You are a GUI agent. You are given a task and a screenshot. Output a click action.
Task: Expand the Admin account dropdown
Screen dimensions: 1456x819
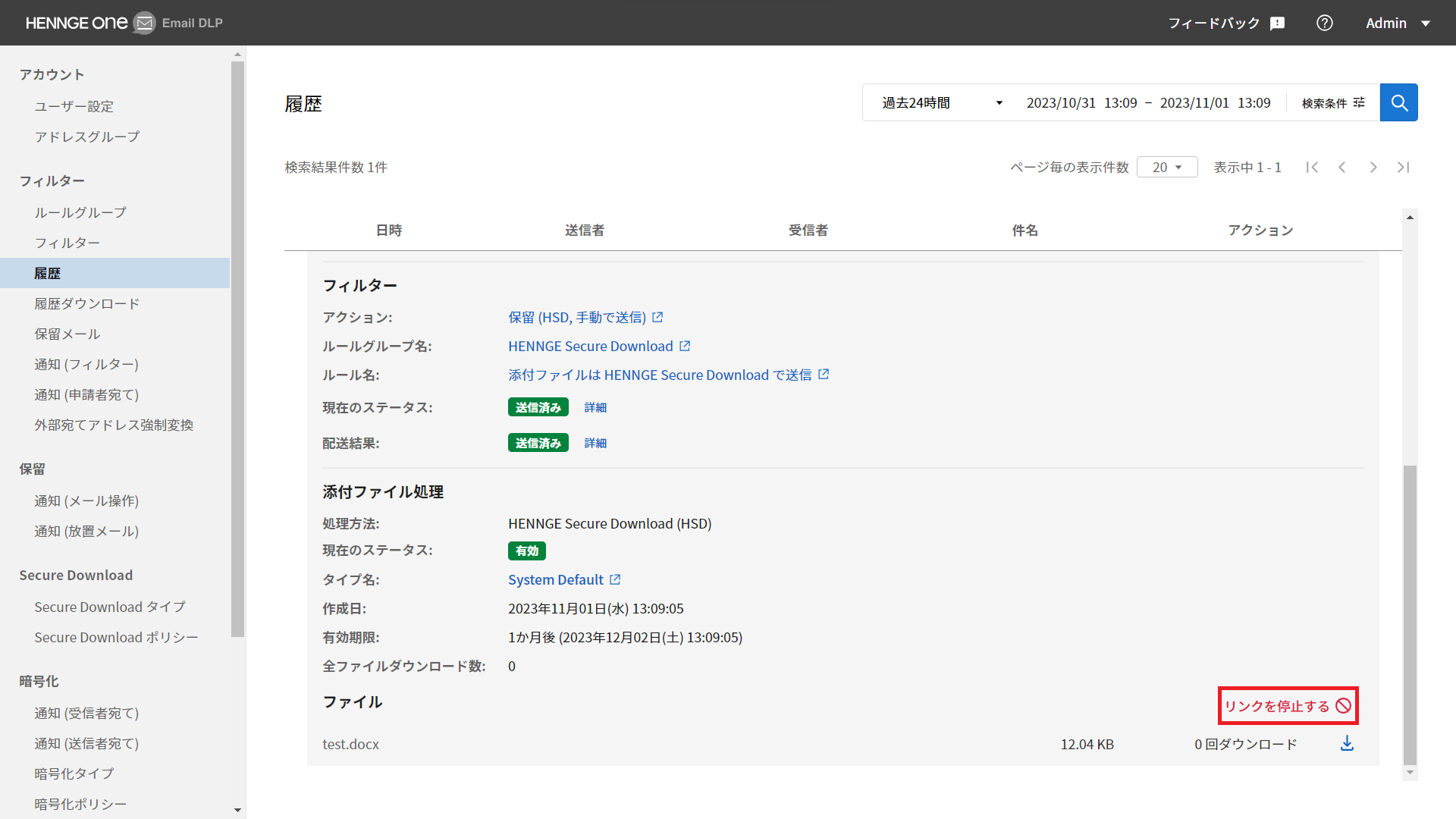coord(1398,24)
